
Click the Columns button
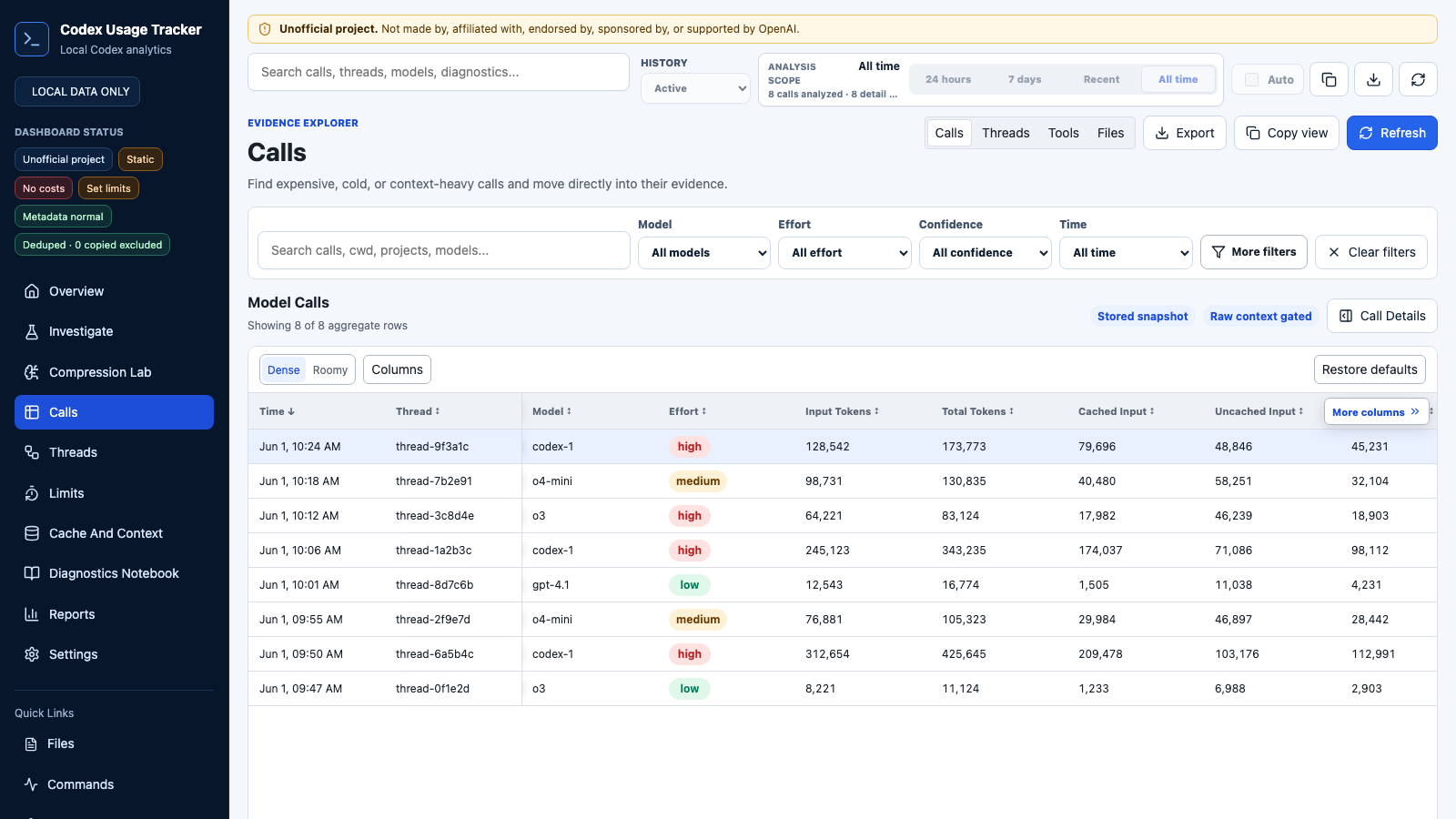click(x=397, y=369)
